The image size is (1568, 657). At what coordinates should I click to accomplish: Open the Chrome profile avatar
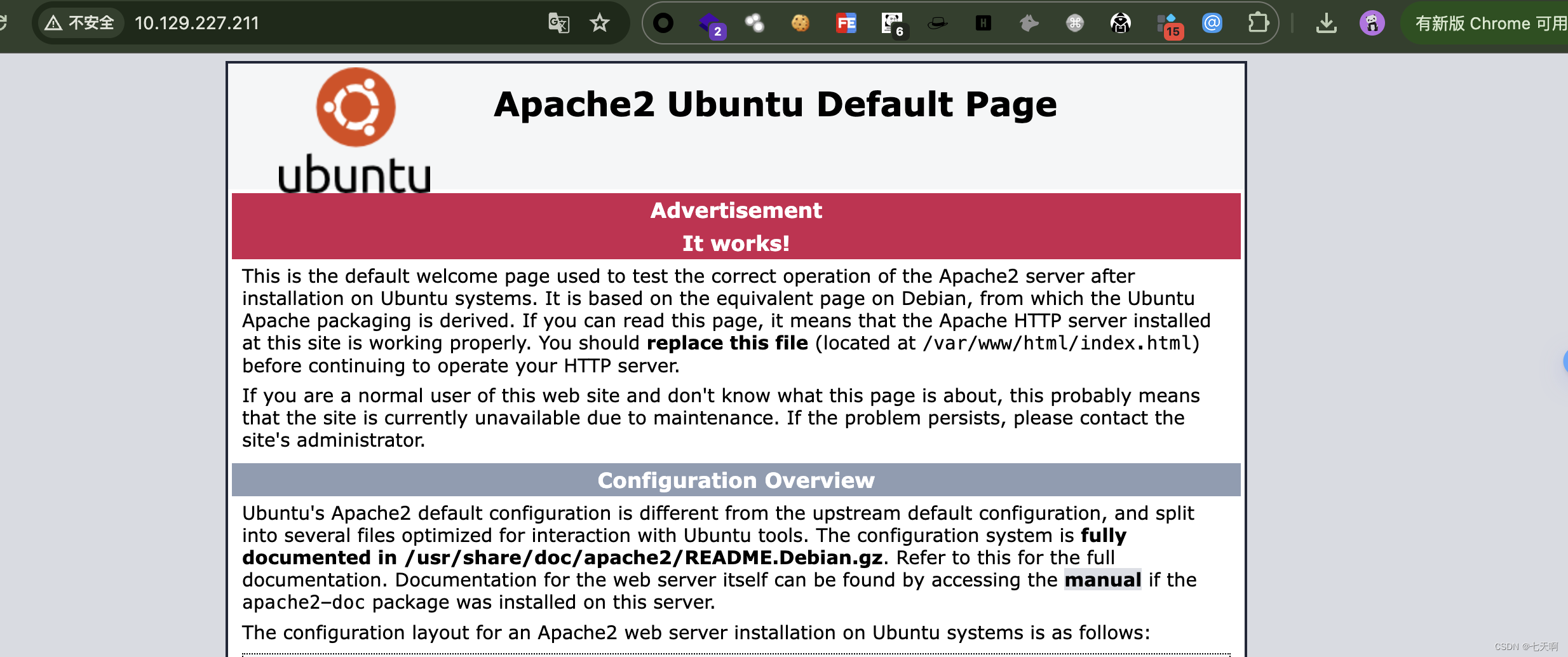point(1372,24)
